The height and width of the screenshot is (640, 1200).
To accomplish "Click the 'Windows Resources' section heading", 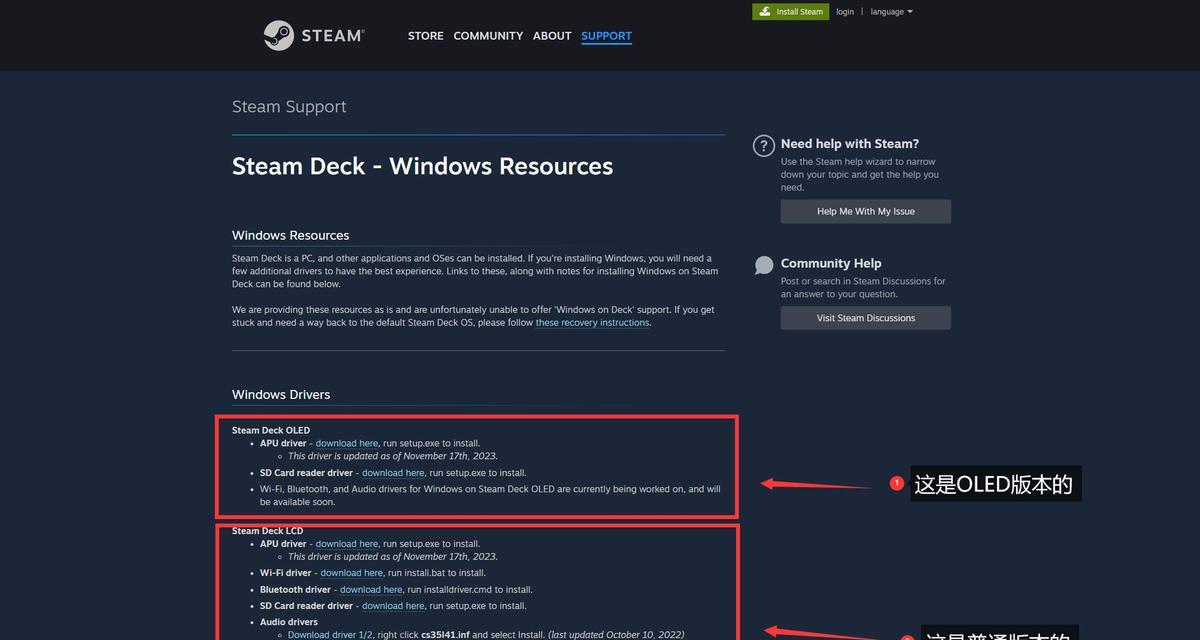I will (290, 235).
